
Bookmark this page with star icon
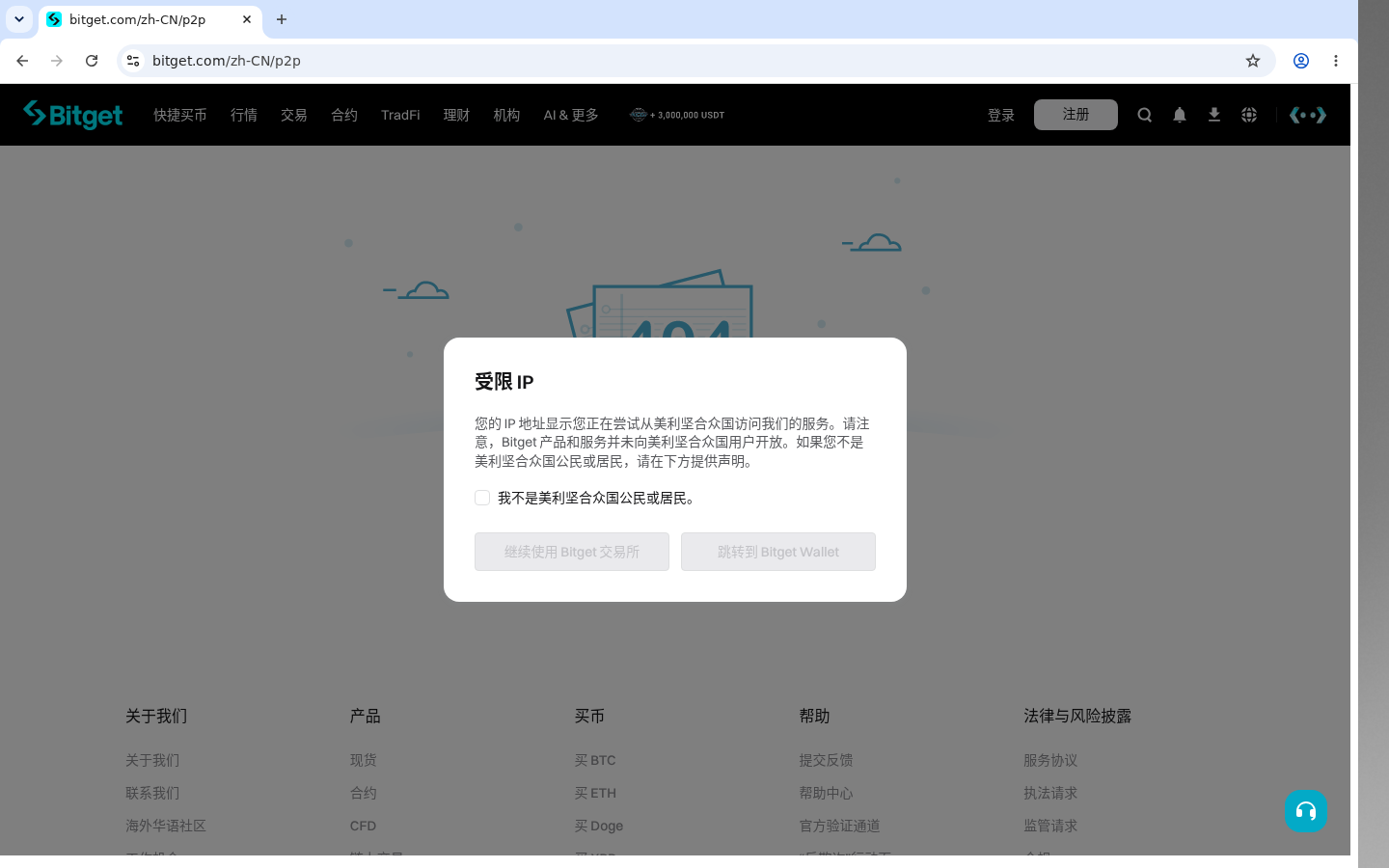click(1252, 61)
